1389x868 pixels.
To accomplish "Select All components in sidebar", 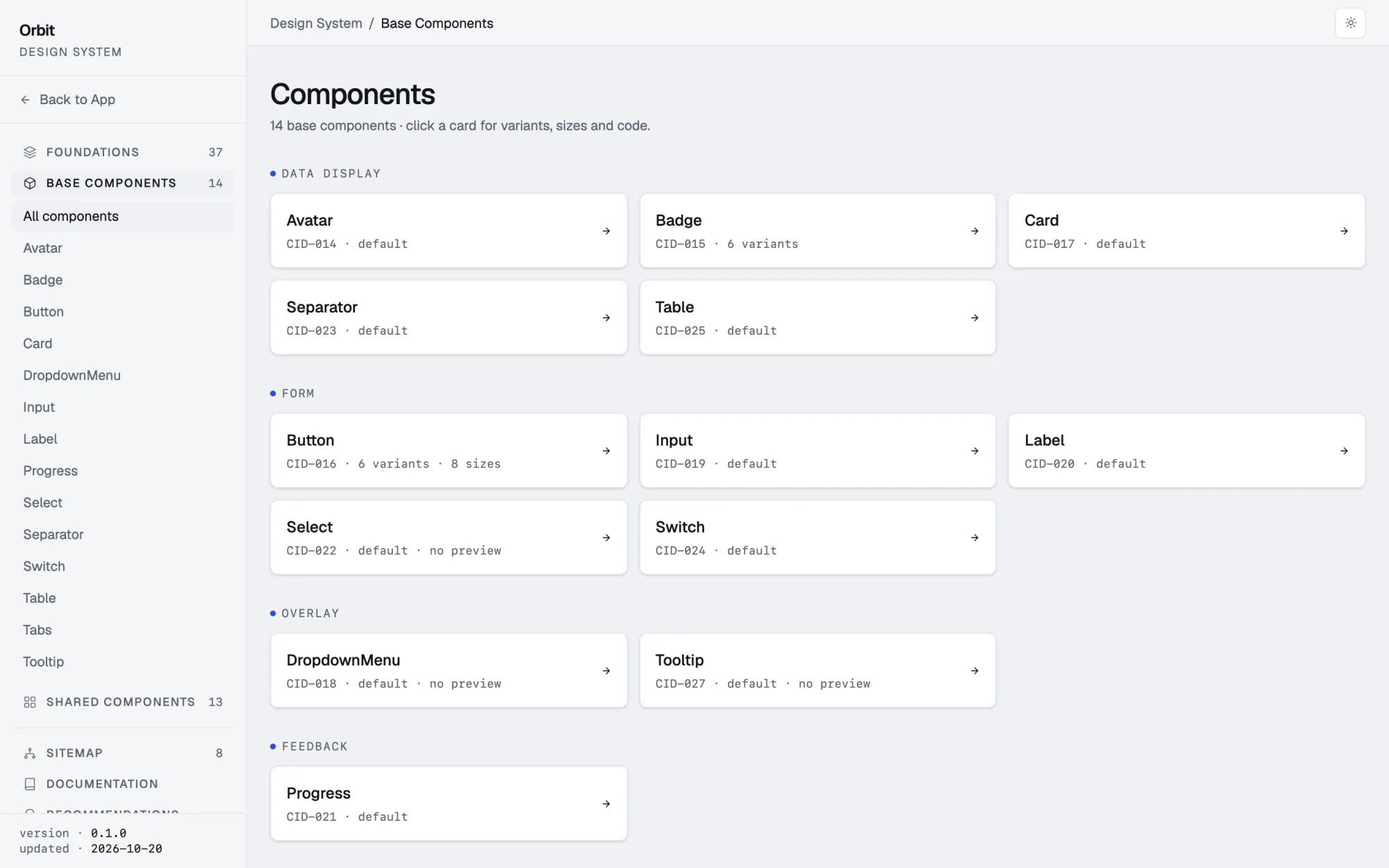I will tap(123, 217).
